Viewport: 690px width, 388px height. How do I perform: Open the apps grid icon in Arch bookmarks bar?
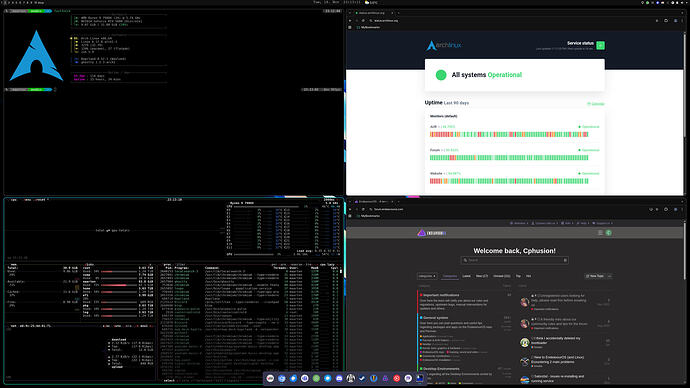(350, 27)
